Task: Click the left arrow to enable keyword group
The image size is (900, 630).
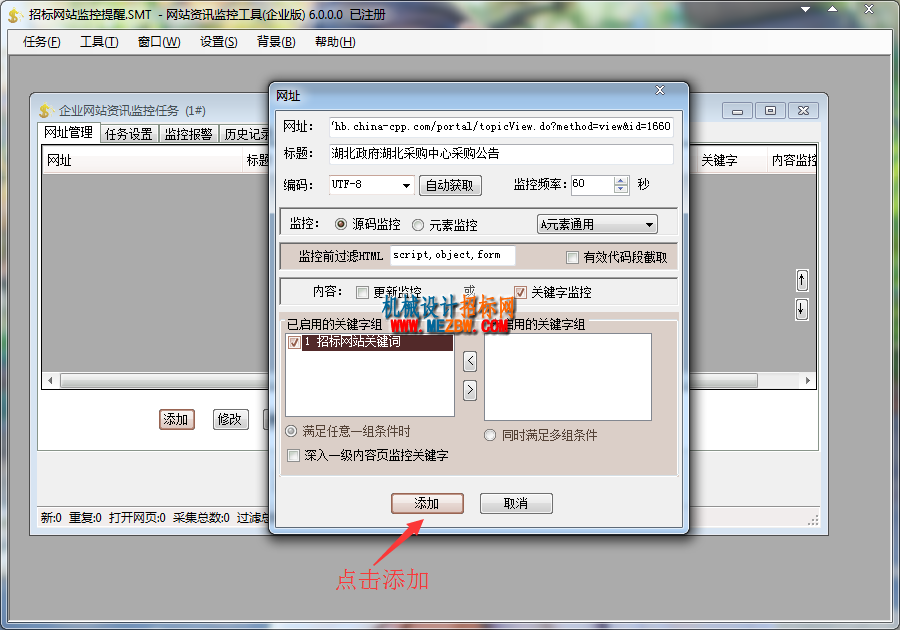Action: pos(470,361)
